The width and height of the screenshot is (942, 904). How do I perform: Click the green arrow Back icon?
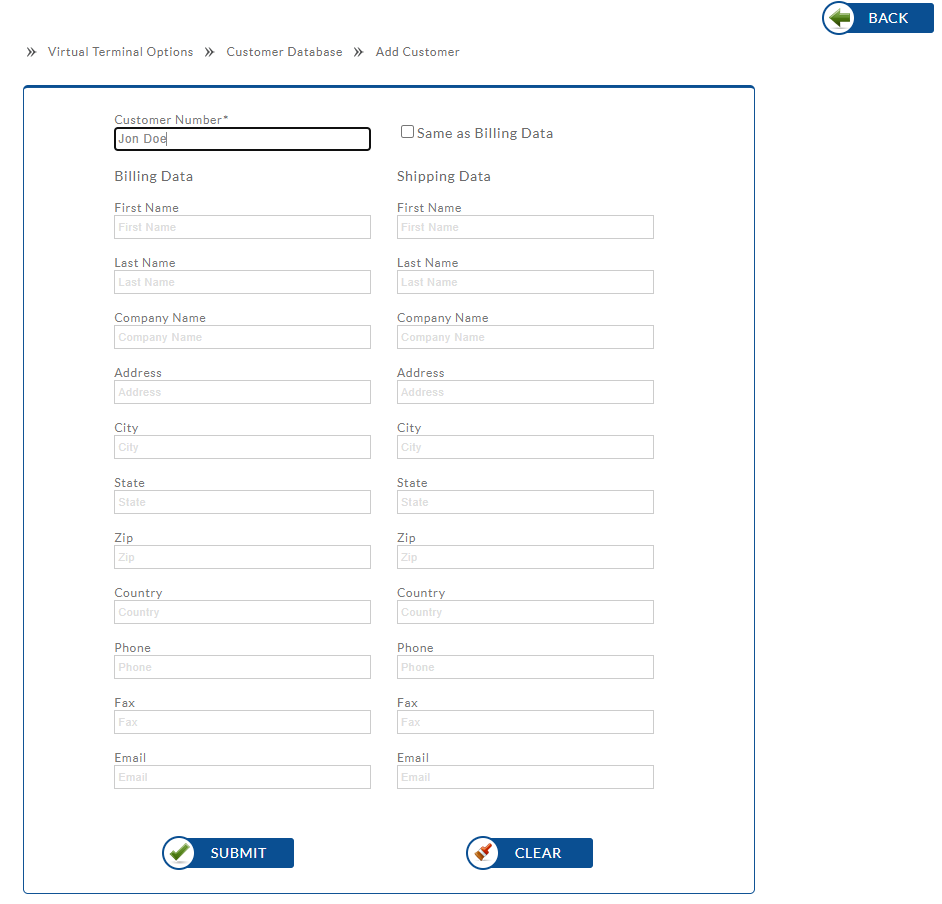tap(841, 18)
